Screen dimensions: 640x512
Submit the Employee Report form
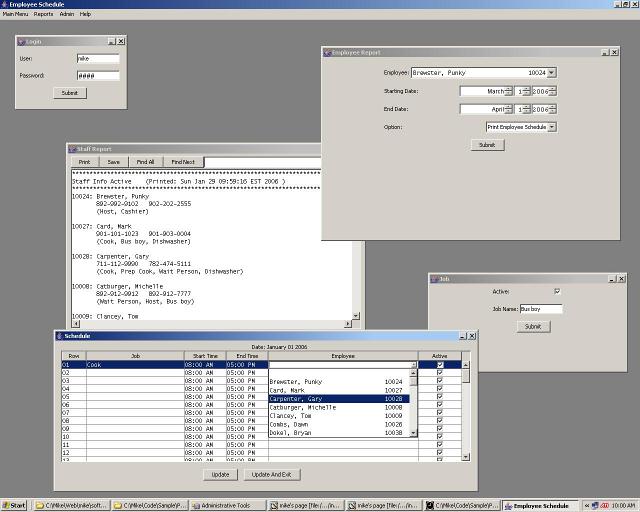coord(487,145)
